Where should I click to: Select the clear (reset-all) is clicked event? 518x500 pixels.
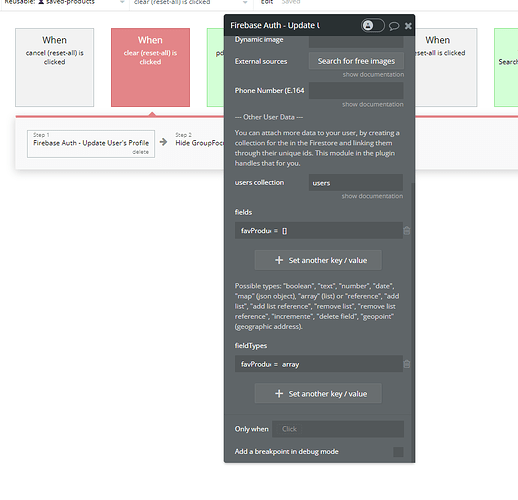150,67
